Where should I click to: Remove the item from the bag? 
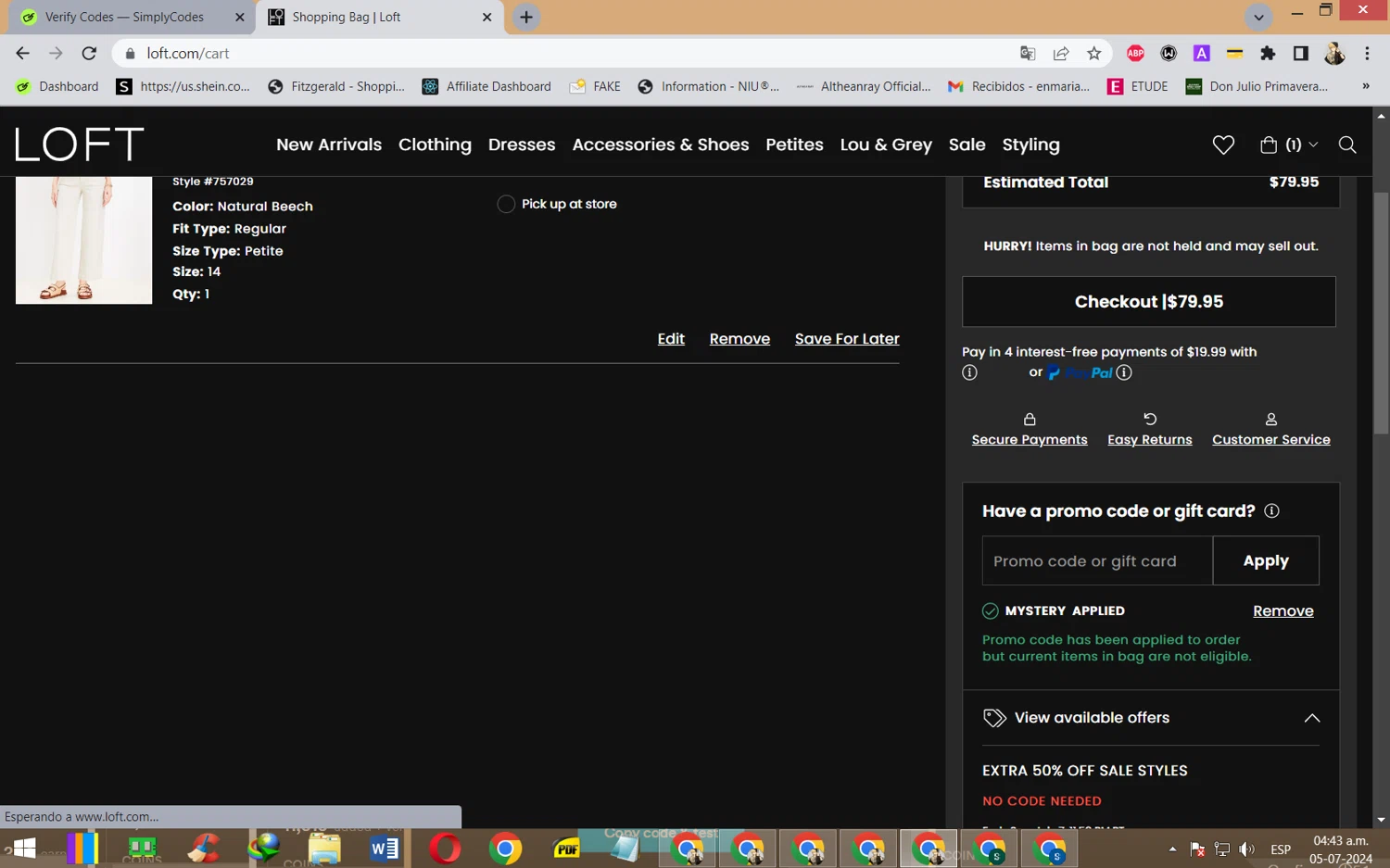(x=739, y=339)
